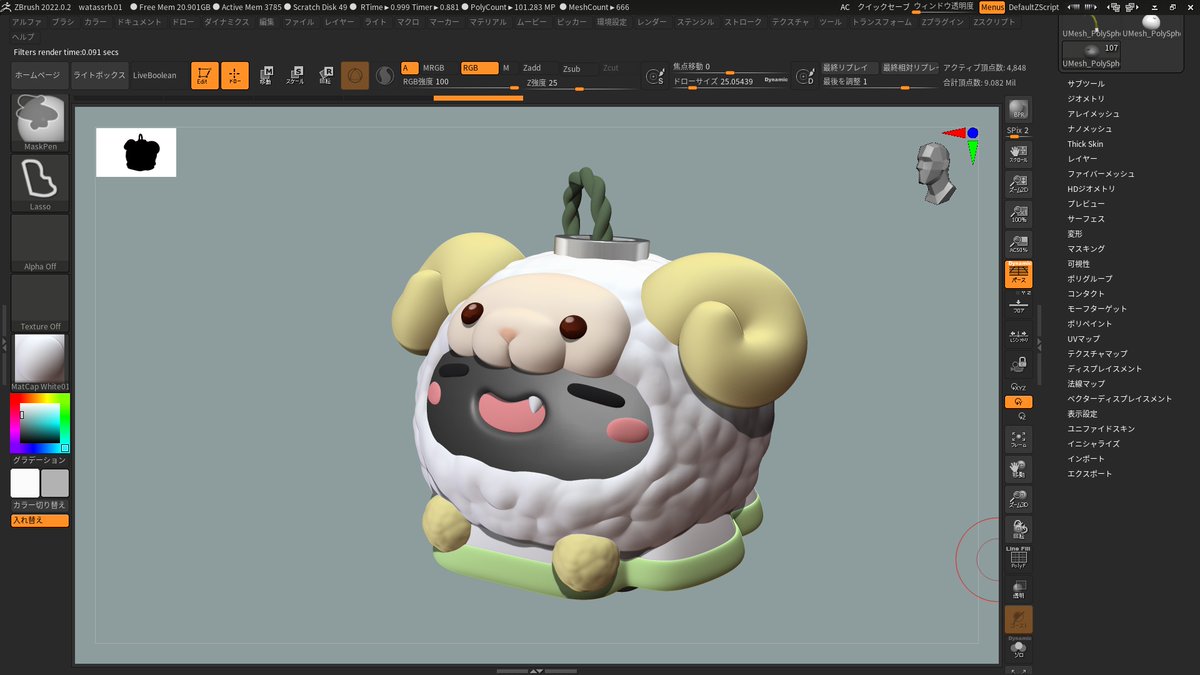This screenshot has width=1200, height=675.
Task: Expand the UV Map (UVマップ) section
Action: pos(1083,339)
